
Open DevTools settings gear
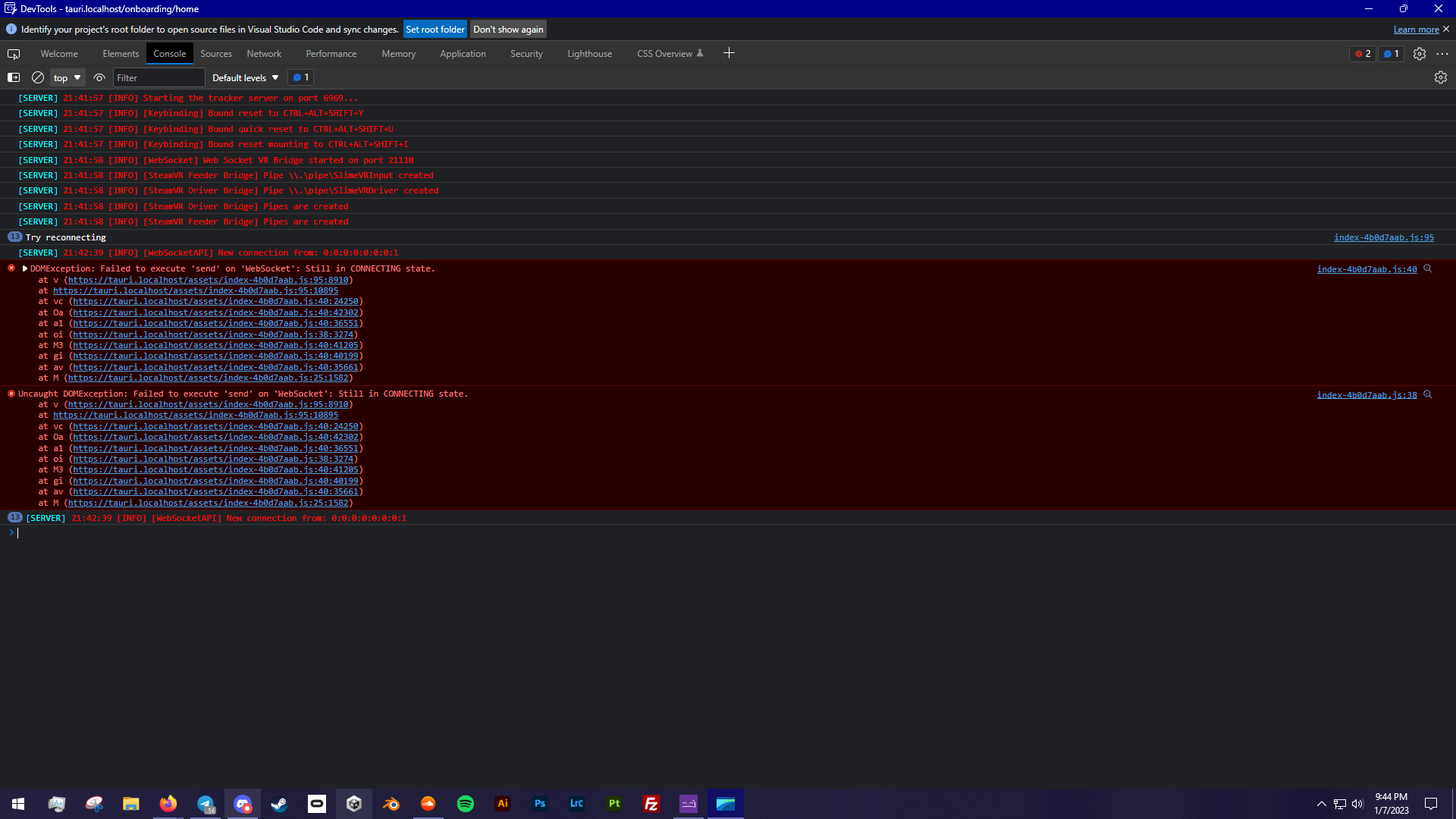coord(1419,53)
